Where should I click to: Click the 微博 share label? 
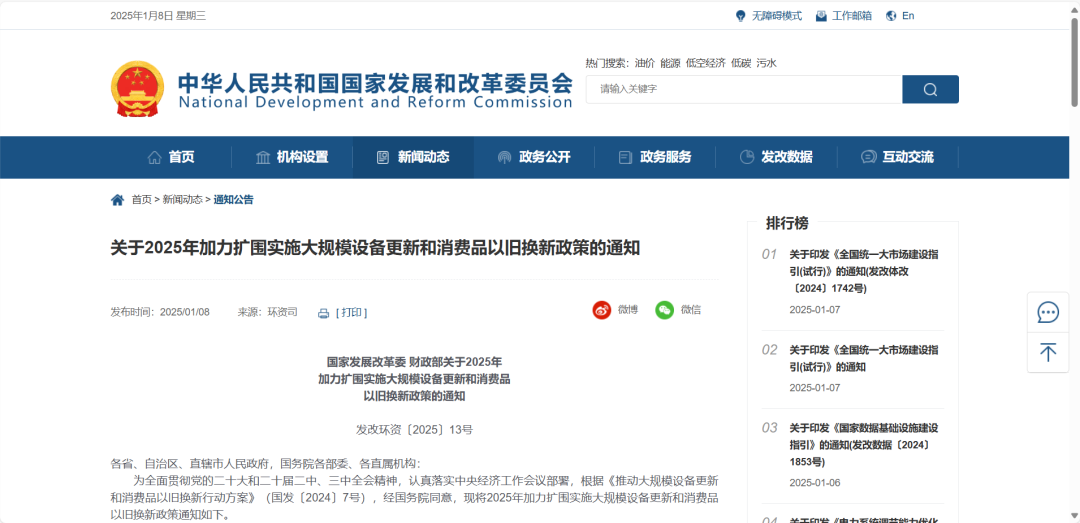coord(627,310)
